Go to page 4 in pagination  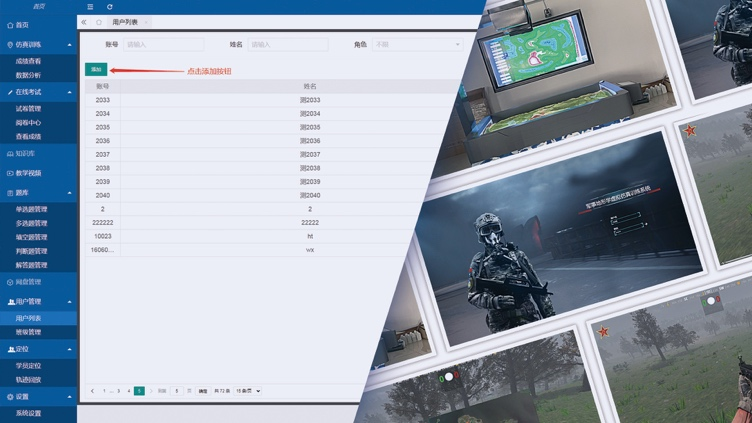point(129,391)
